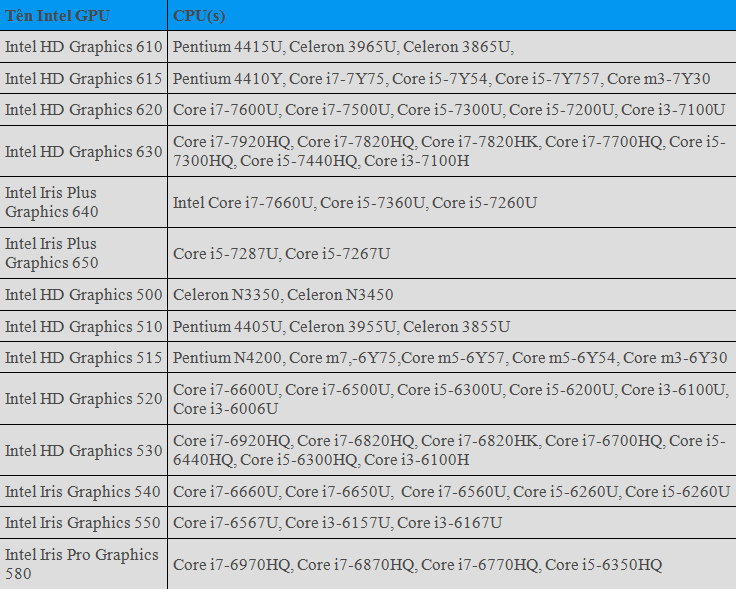Image resolution: width=736 pixels, height=589 pixels.
Task: Click the "CPU(s)" column header
Action: pos(201,15)
